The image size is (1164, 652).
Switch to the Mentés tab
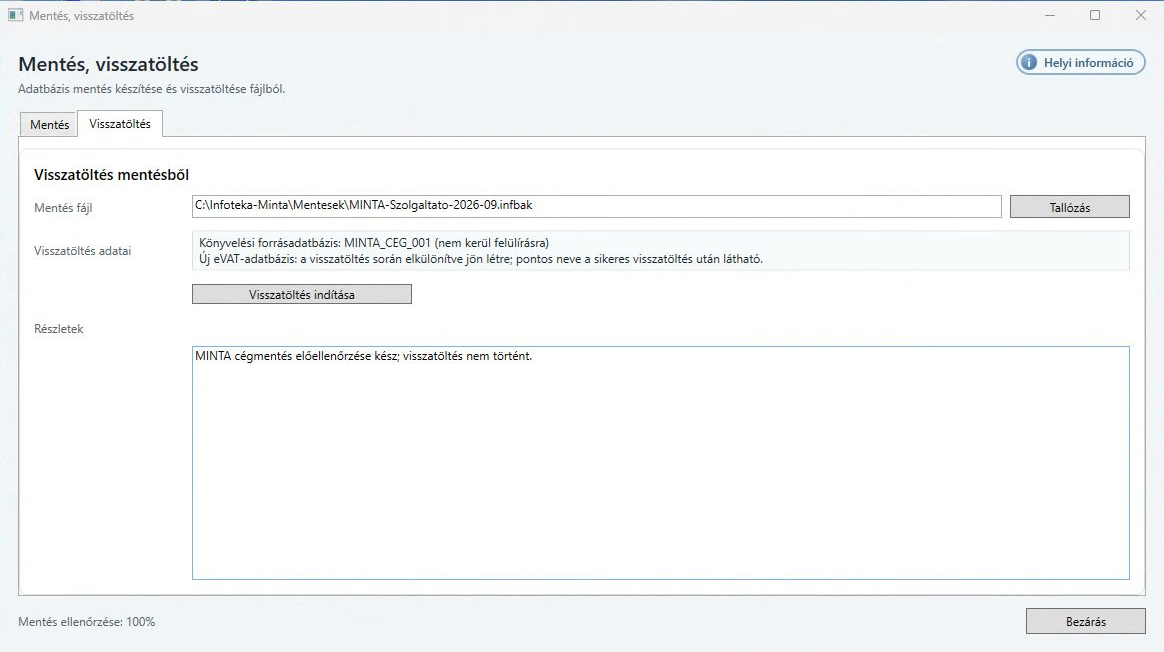pyautogui.click(x=49, y=125)
